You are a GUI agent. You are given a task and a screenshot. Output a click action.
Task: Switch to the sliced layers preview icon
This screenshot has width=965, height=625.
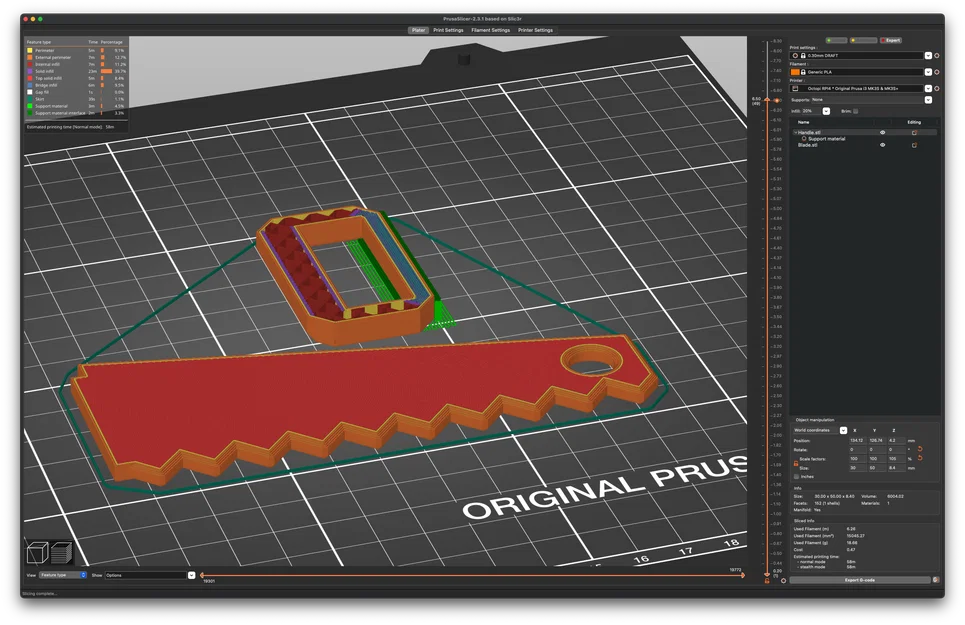(x=62, y=552)
